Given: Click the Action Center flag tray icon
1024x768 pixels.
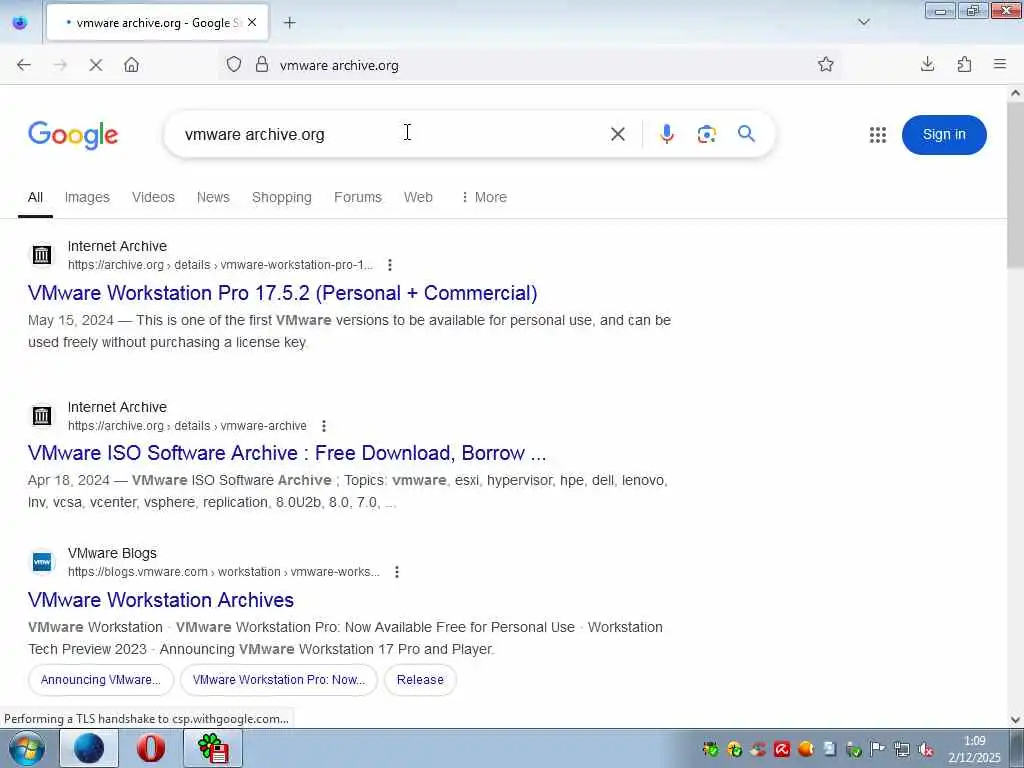Looking at the screenshot, I should 878,749.
